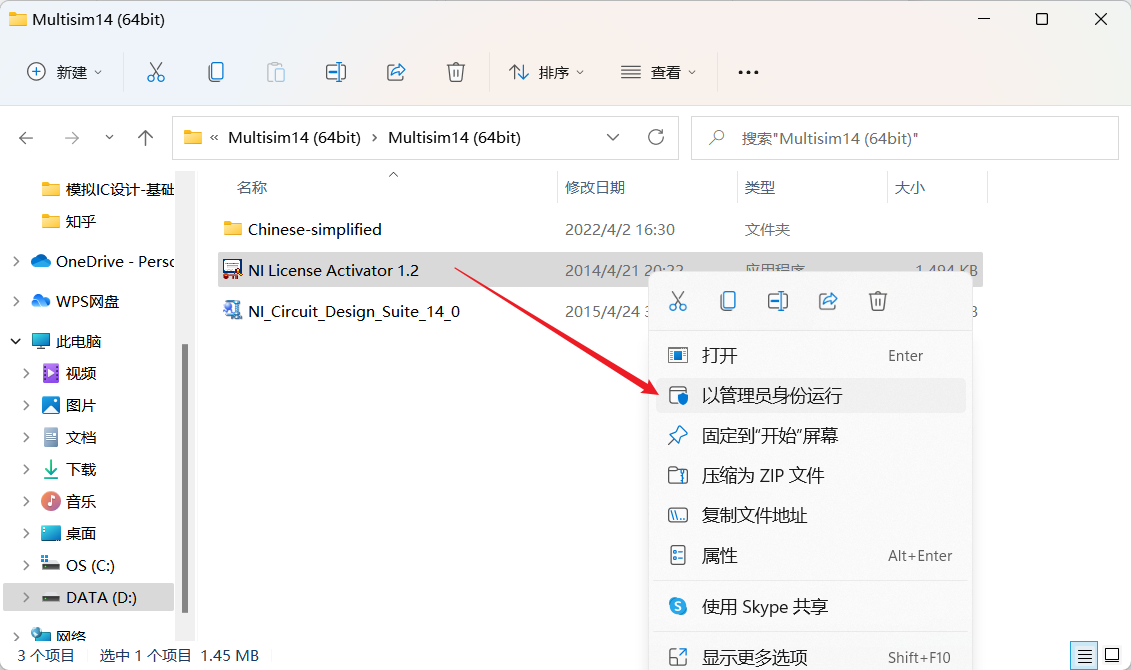The width and height of the screenshot is (1131, 670).
Task: Click the scissors cut icon in the context menu
Action: [678, 300]
